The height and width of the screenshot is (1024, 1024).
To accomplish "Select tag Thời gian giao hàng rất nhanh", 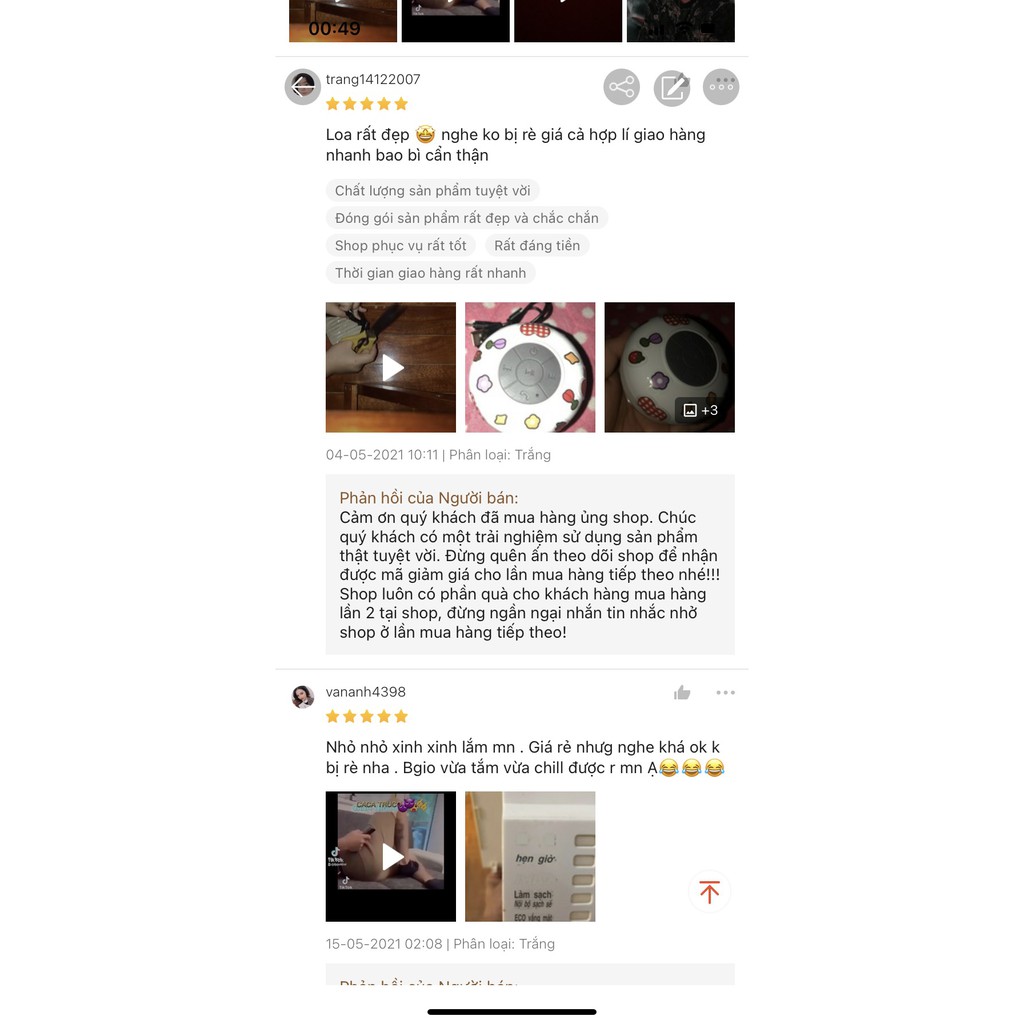I will point(430,273).
